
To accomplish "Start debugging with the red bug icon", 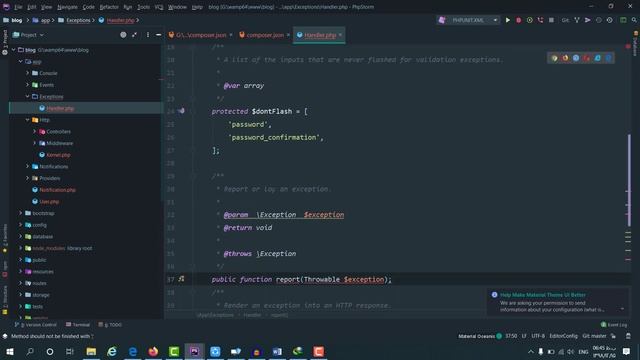I will (x=518, y=20).
